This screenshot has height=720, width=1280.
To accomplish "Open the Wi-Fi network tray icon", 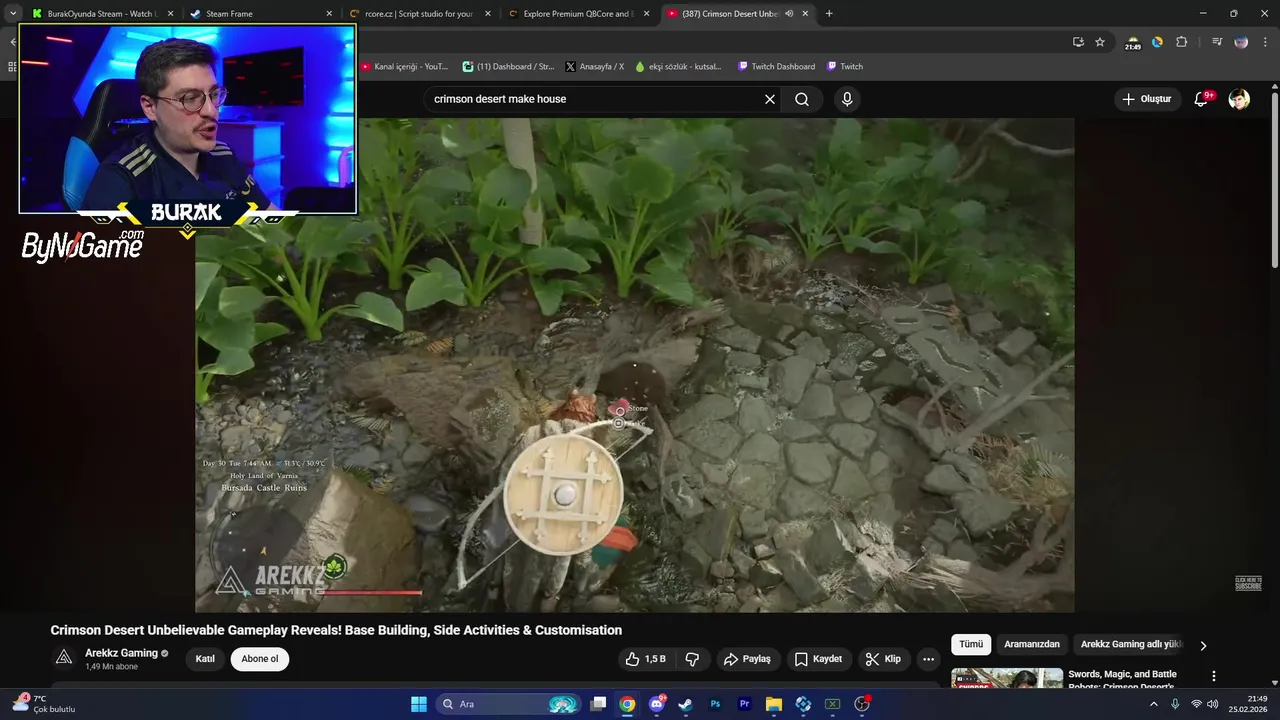I will [1196, 704].
